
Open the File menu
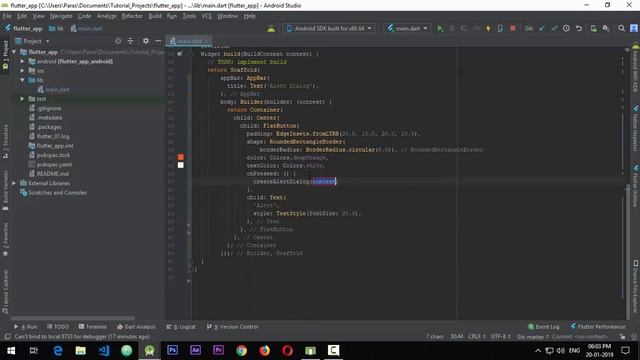point(7,16)
